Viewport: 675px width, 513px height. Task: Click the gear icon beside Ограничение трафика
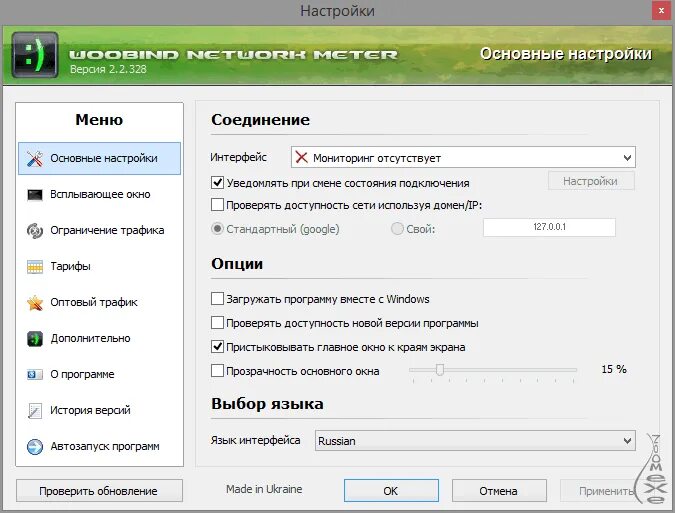[x=35, y=231]
